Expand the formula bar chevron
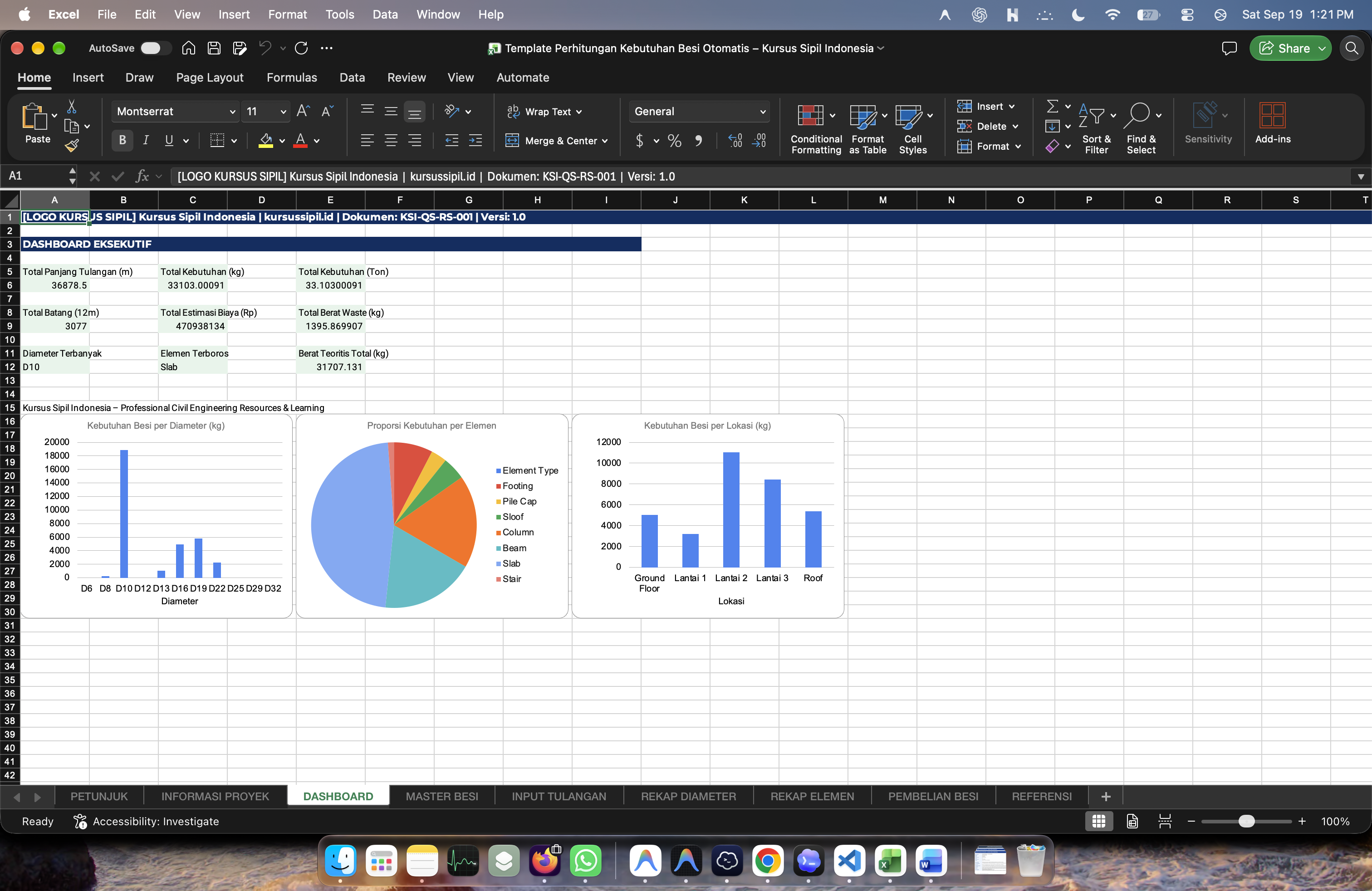The width and height of the screenshot is (1372, 891). (1361, 177)
